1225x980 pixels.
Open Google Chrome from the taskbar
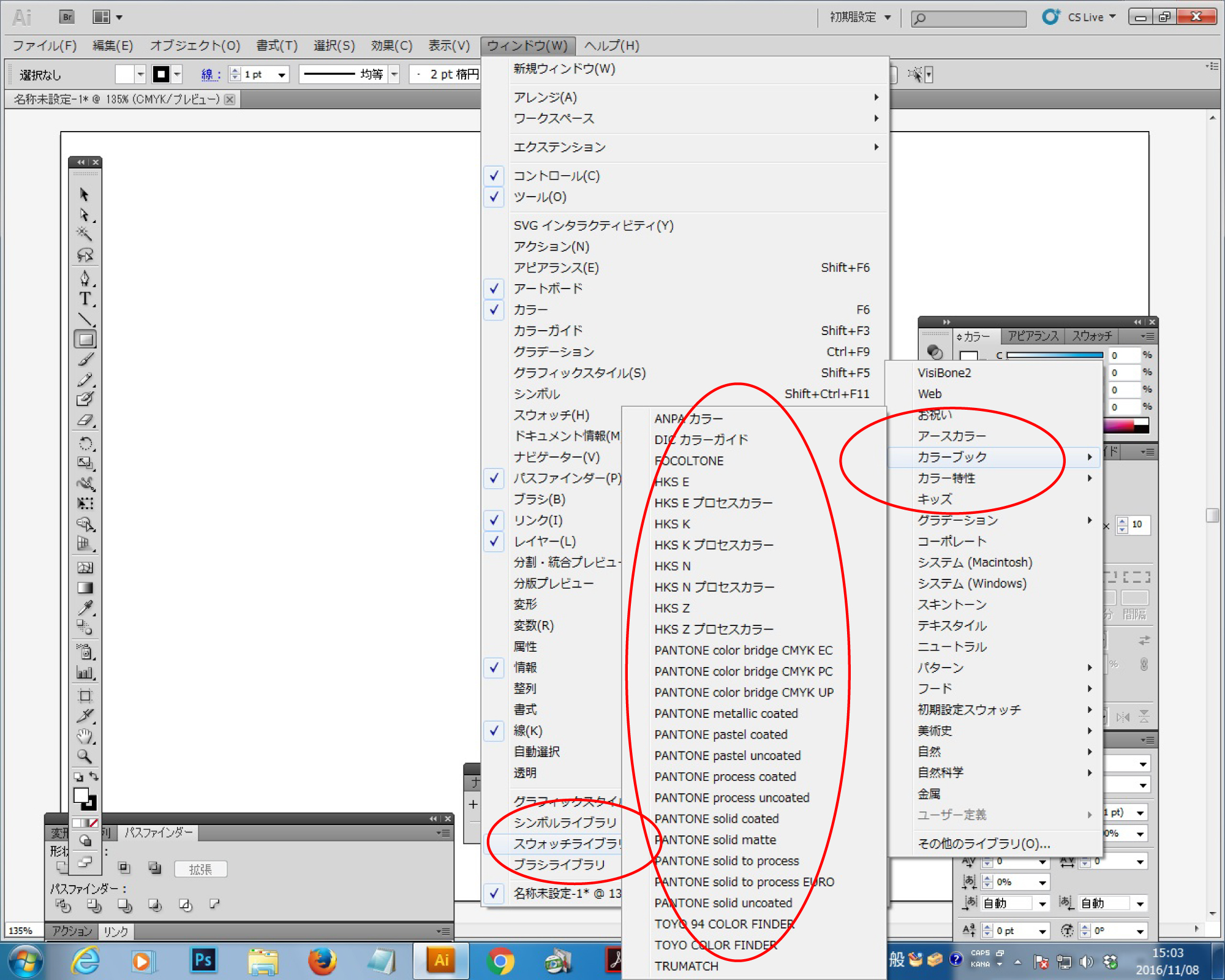pyautogui.click(x=500, y=960)
